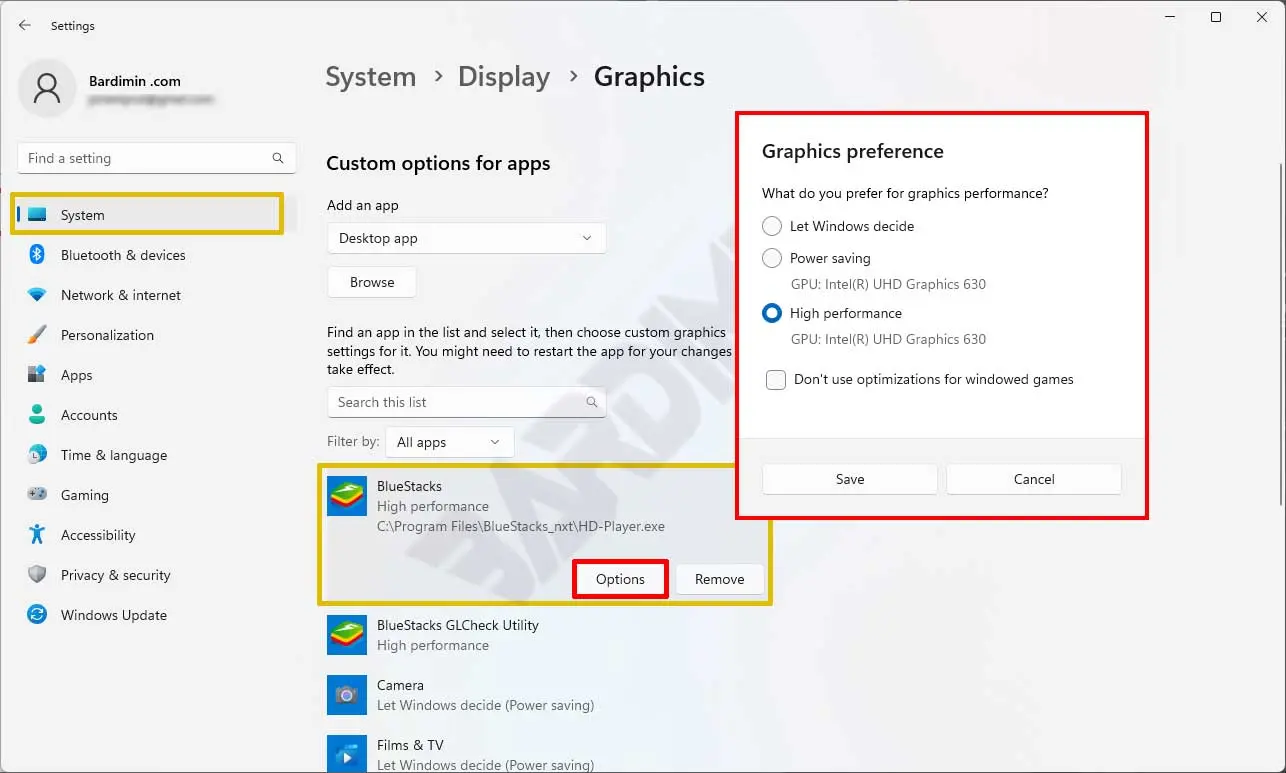Click the Accessibility figure icon
This screenshot has height=773, width=1286.
(37, 535)
